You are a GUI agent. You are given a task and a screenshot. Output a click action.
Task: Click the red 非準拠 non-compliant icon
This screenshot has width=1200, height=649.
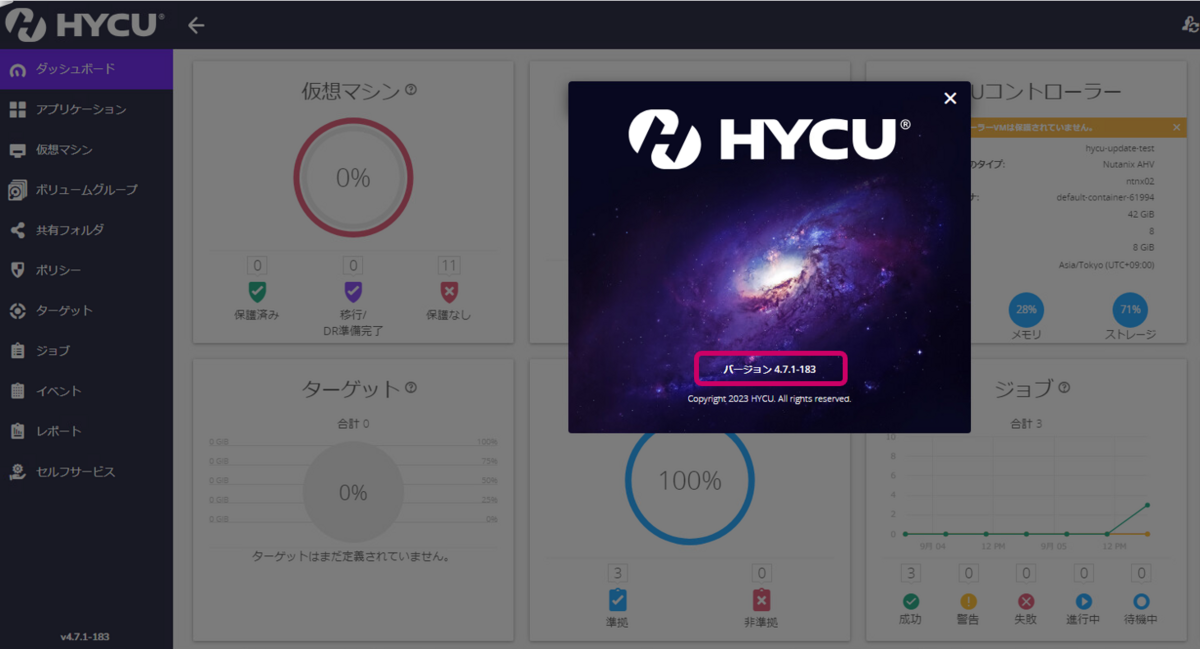[x=761, y=600]
